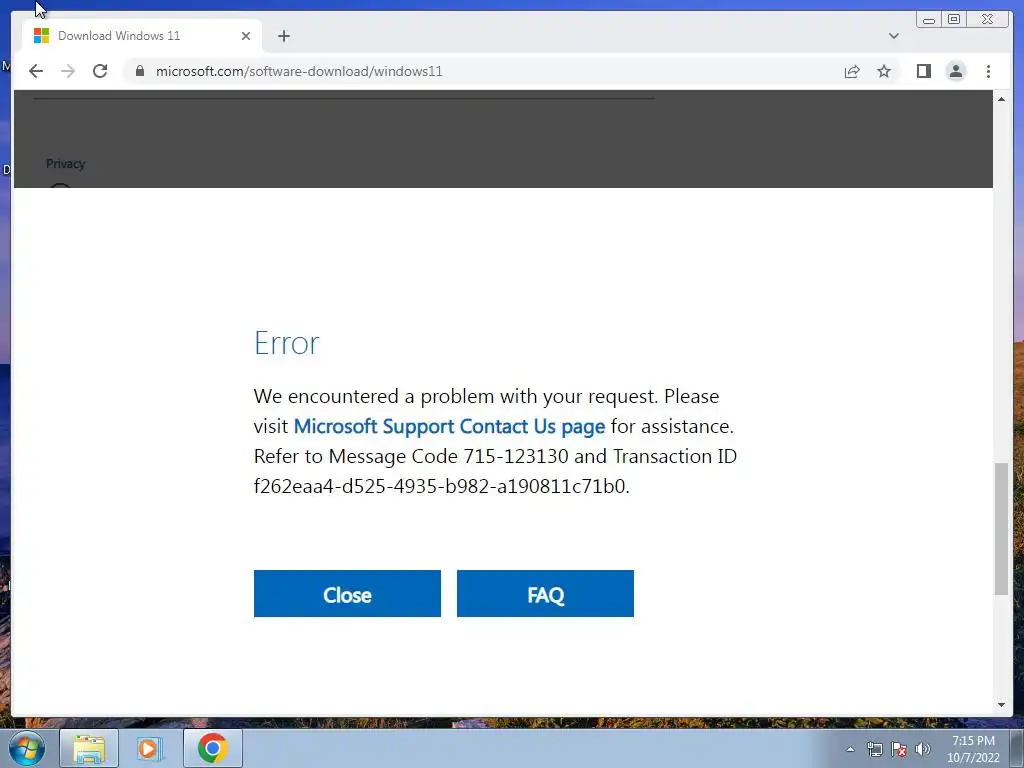Open Microsoft Support Contact Us page link
The height and width of the screenshot is (768, 1024).
pyautogui.click(x=449, y=426)
